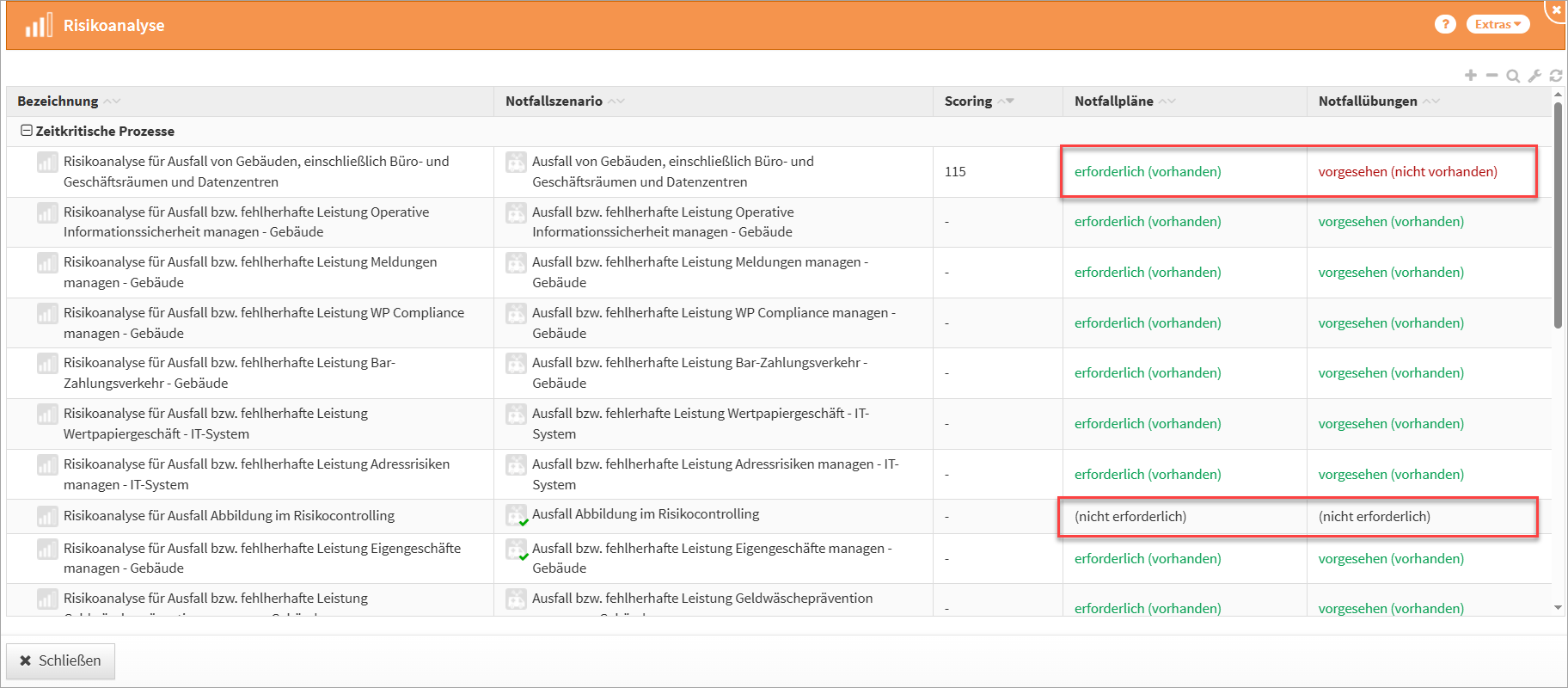Open the Extras dropdown menu
The image size is (1568, 688).
(1498, 24)
